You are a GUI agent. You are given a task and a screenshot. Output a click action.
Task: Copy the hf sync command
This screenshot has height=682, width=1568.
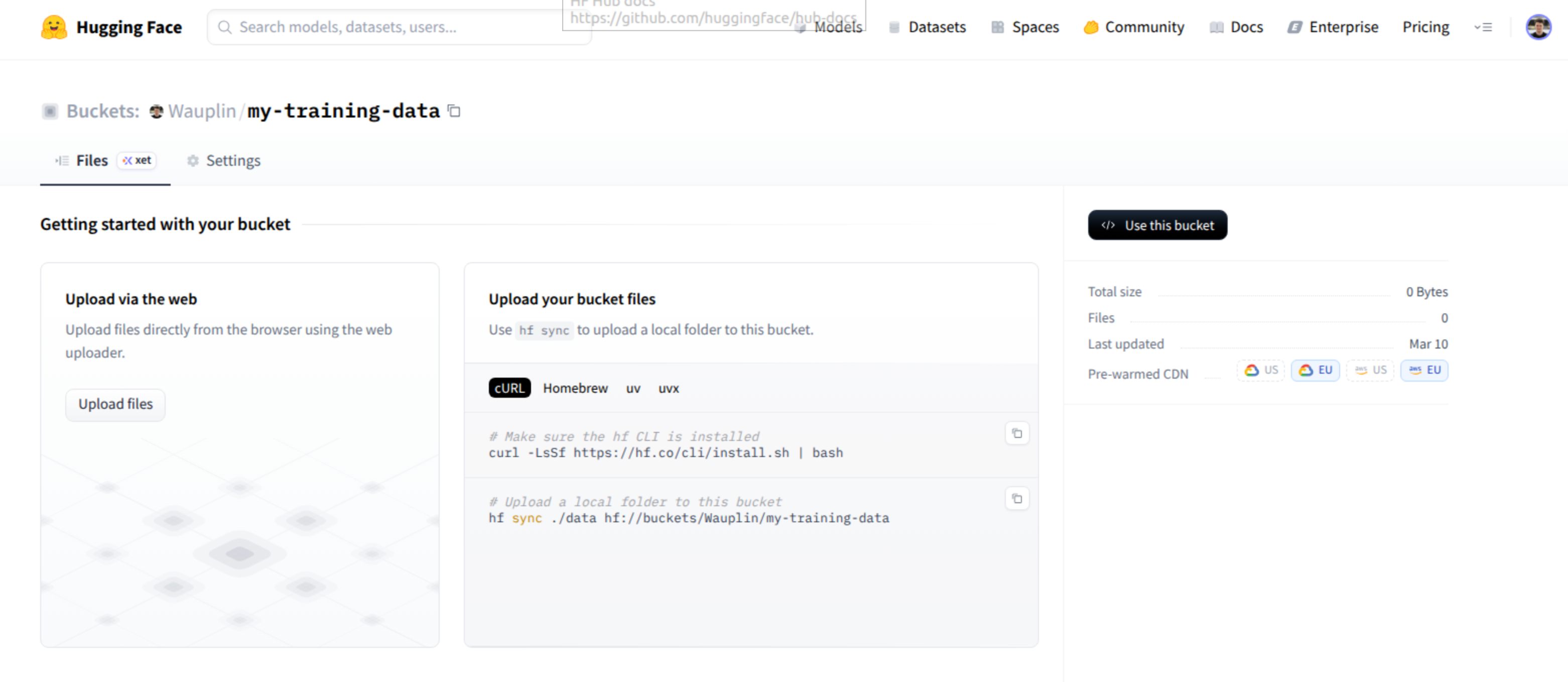tap(1016, 499)
